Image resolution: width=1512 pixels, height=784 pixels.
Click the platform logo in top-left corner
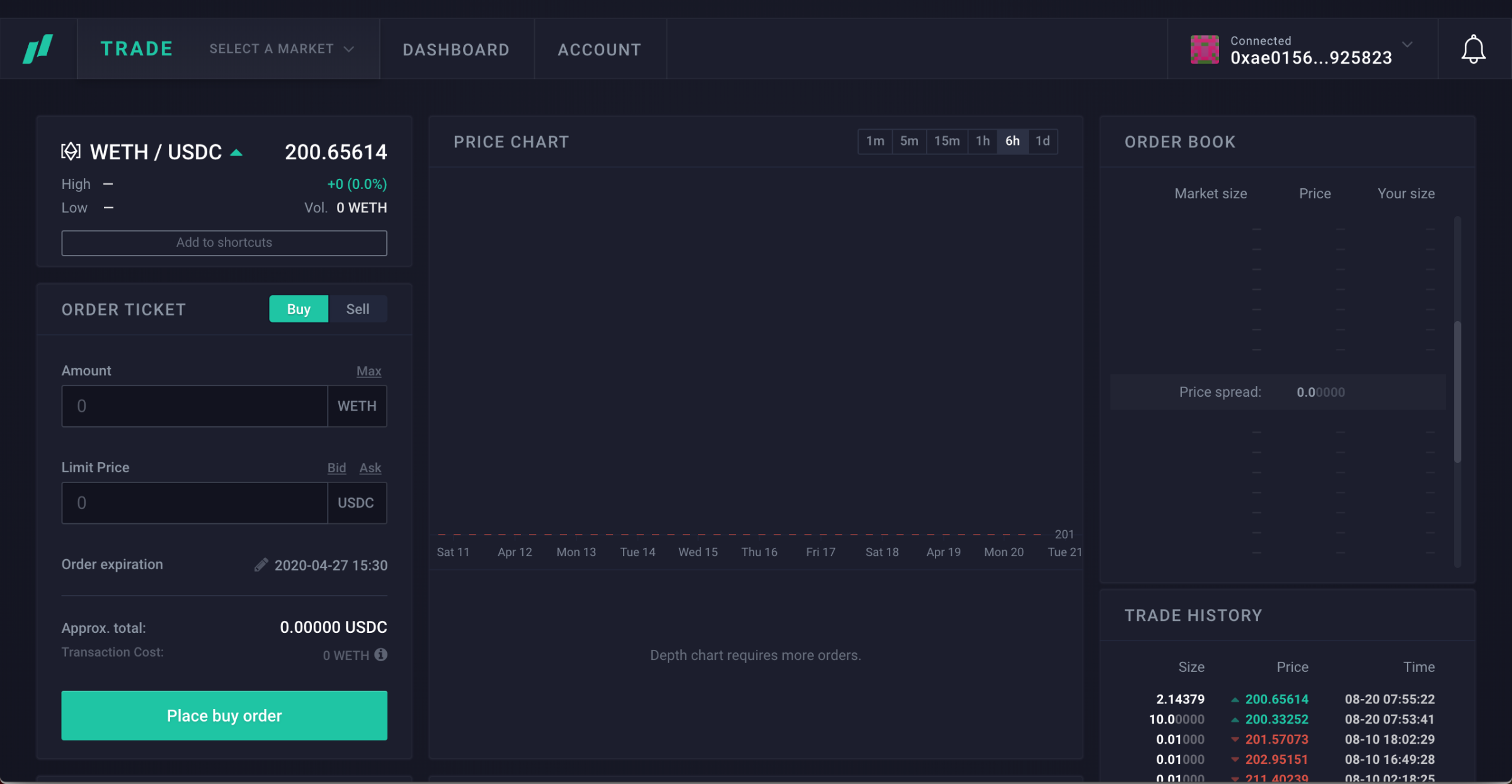[38, 48]
